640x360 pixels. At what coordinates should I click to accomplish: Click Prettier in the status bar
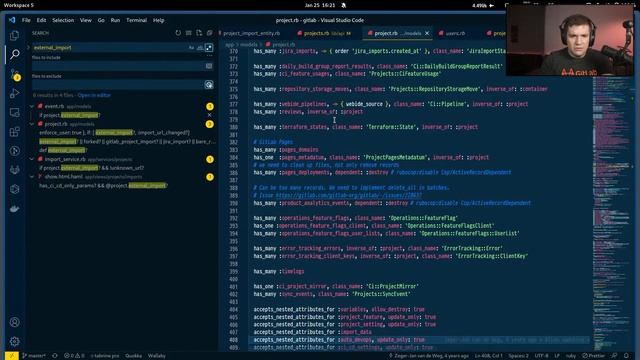click(x=593, y=356)
